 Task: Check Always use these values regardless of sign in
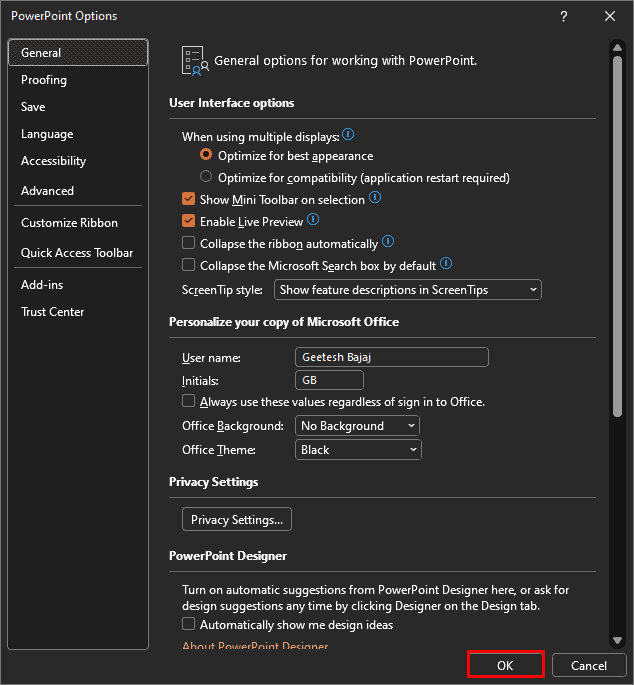pos(188,401)
